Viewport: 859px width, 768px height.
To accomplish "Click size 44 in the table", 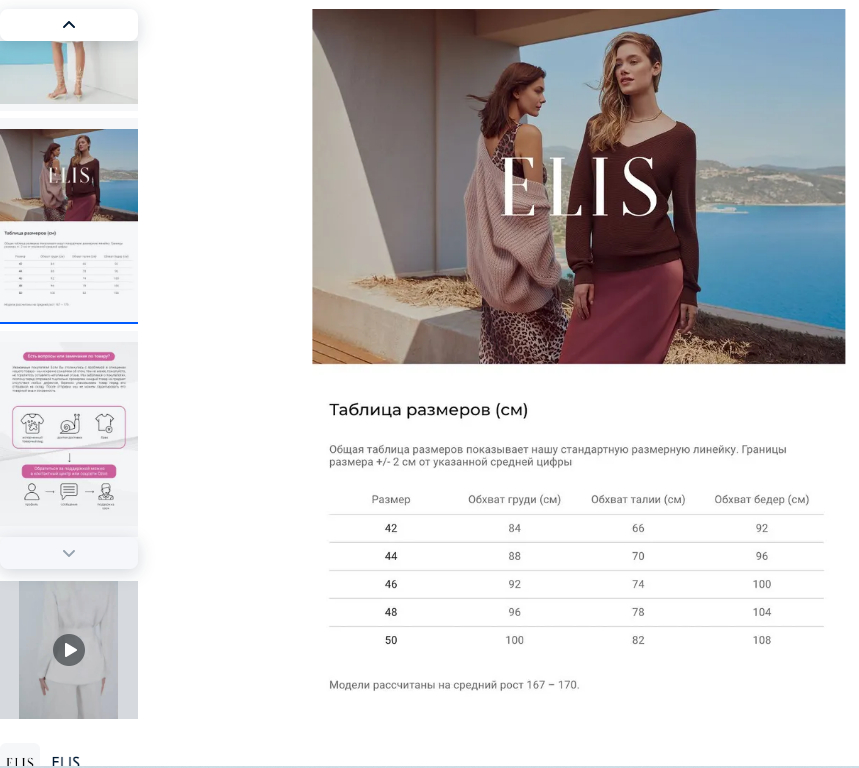I will (x=391, y=556).
